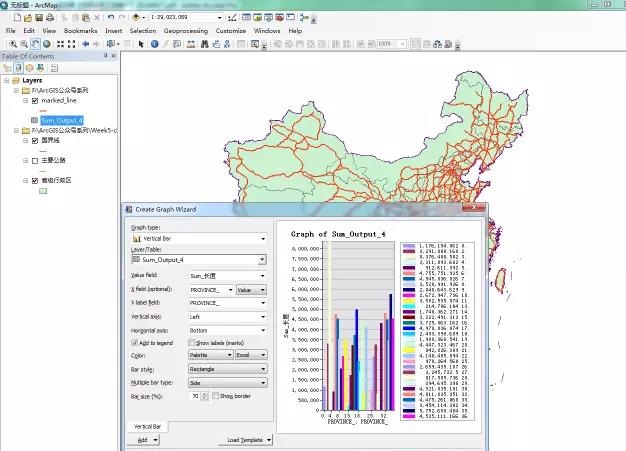Open the X field Value sort dropdown
This screenshot has width=626, height=451.
click(x=251, y=290)
